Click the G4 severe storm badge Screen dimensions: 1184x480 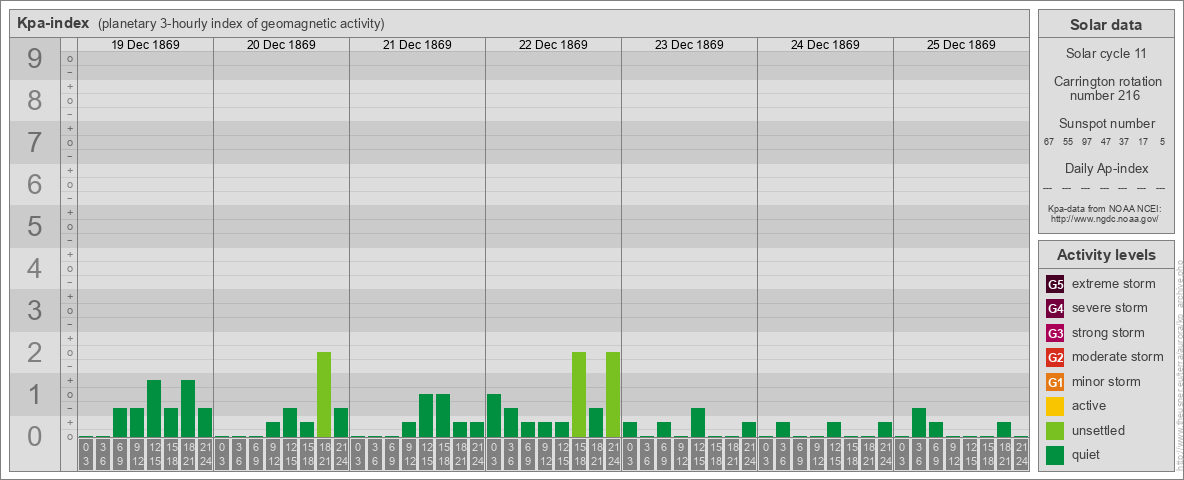tap(1055, 309)
